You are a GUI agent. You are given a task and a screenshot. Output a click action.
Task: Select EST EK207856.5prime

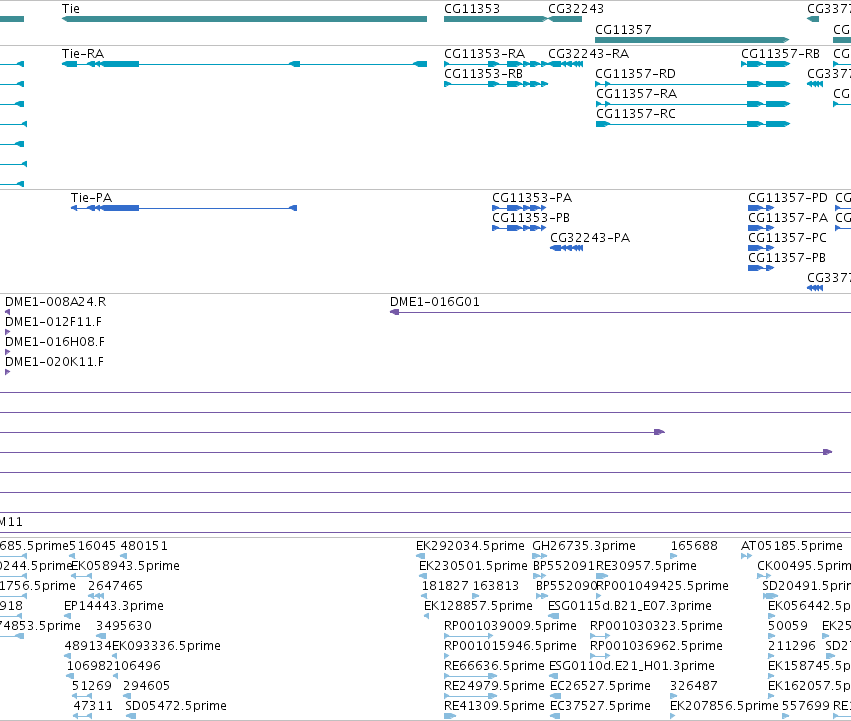[x=724, y=706]
